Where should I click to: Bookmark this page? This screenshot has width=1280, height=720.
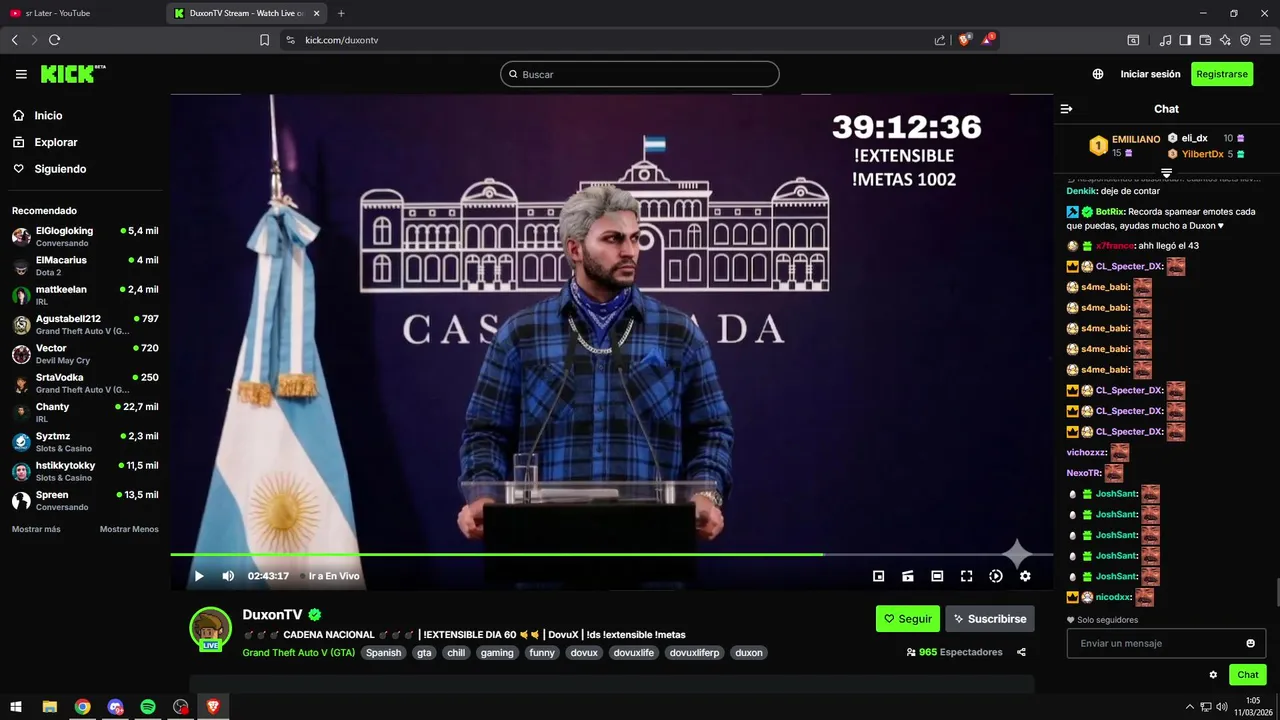(264, 40)
